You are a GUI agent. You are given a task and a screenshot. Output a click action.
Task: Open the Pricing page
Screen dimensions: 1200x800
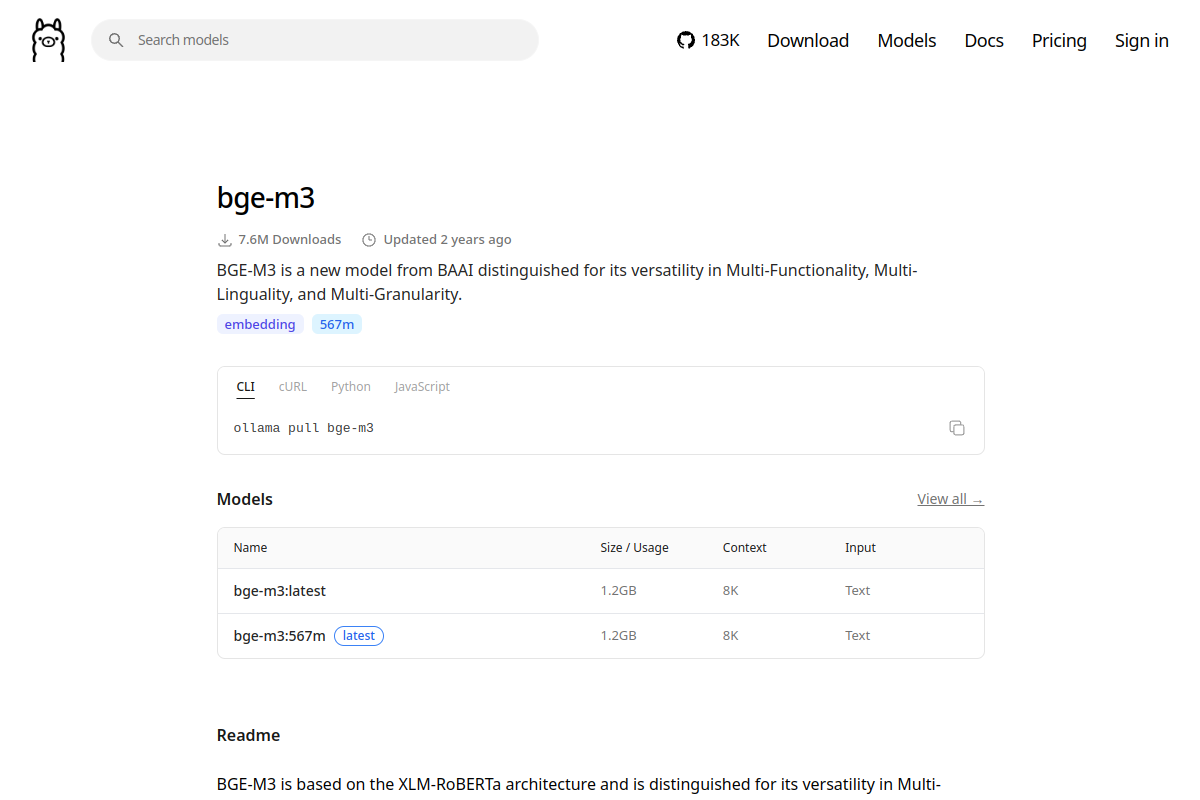pyautogui.click(x=1059, y=40)
